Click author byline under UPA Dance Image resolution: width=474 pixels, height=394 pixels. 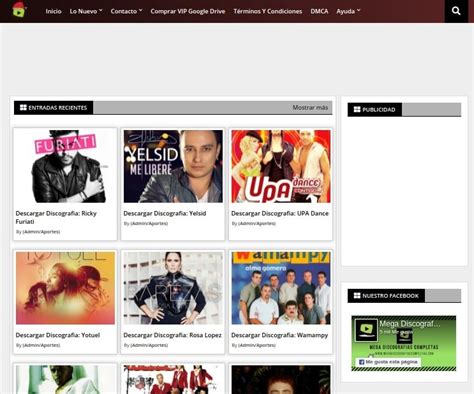(x=254, y=223)
